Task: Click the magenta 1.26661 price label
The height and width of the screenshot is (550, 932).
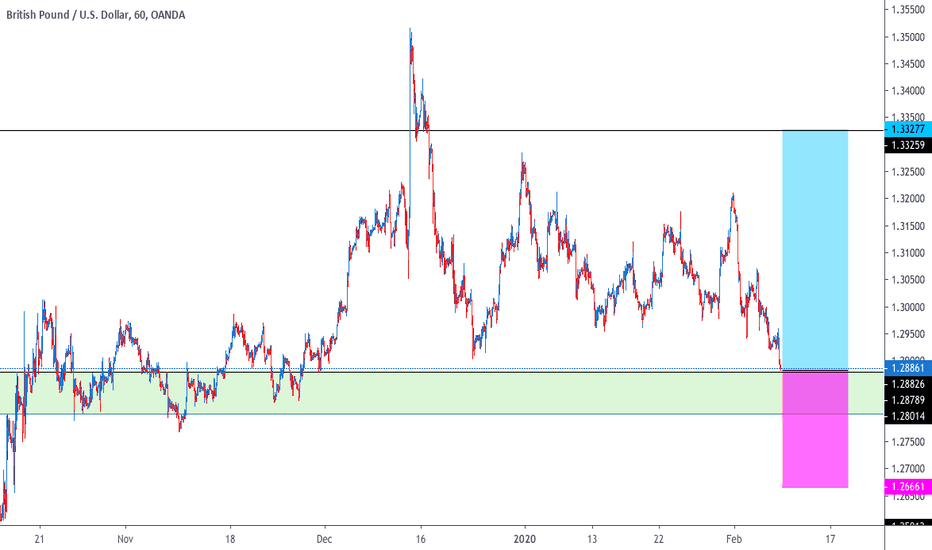Action: coord(908,486)
